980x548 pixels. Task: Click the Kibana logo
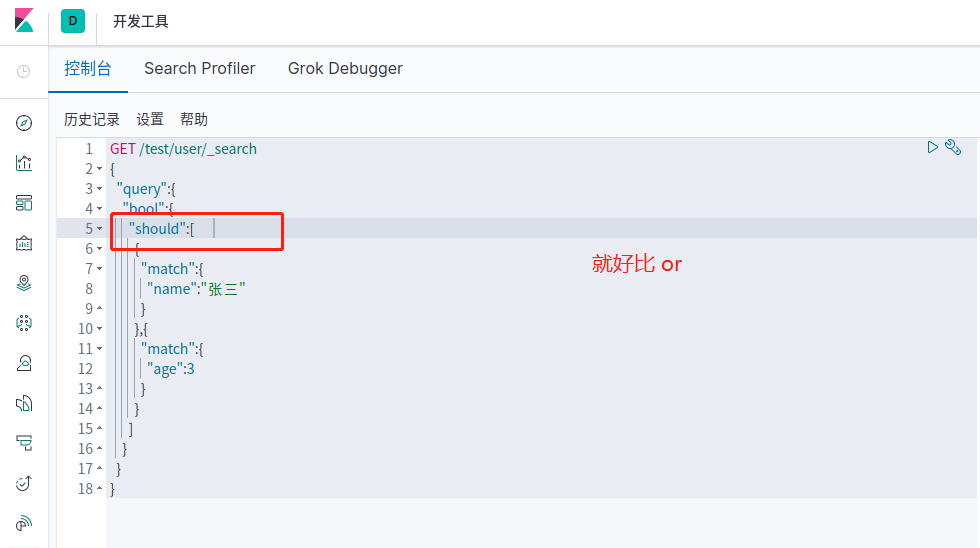24,21
